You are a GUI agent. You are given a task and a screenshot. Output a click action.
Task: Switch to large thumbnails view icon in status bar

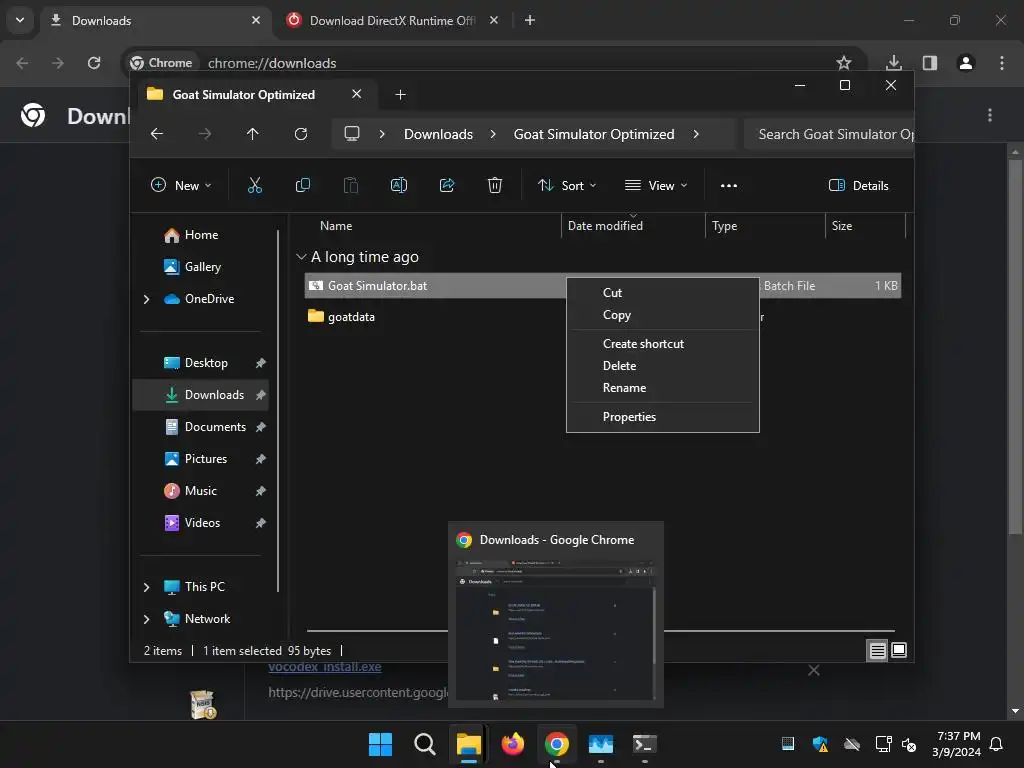point(899,650)
